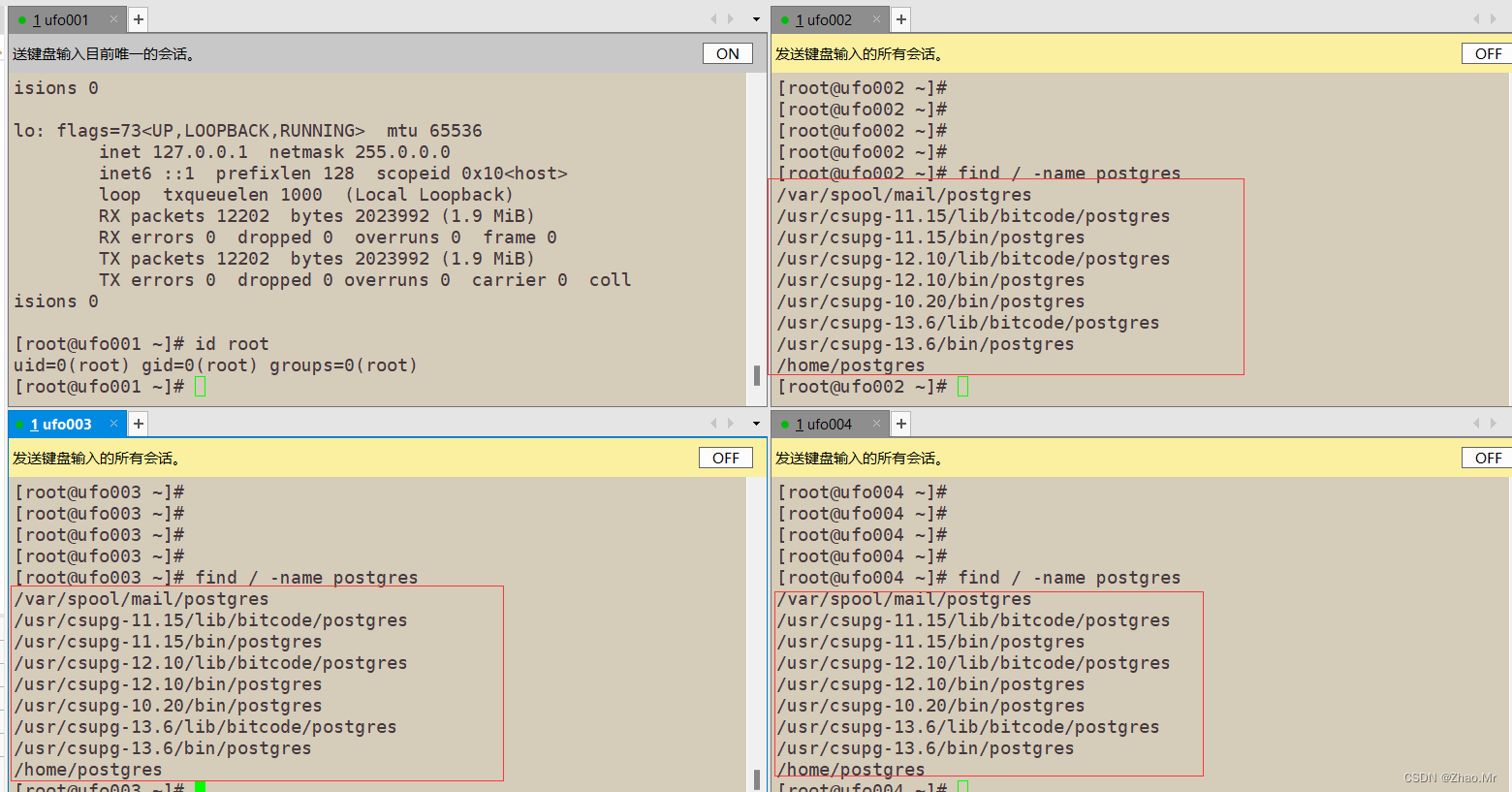Viewport: 1512px width, 792px height.
Task: Click "uid=0(root) gid=0(root) groups=0(root)" in ufo001
Action: point(215,365)
